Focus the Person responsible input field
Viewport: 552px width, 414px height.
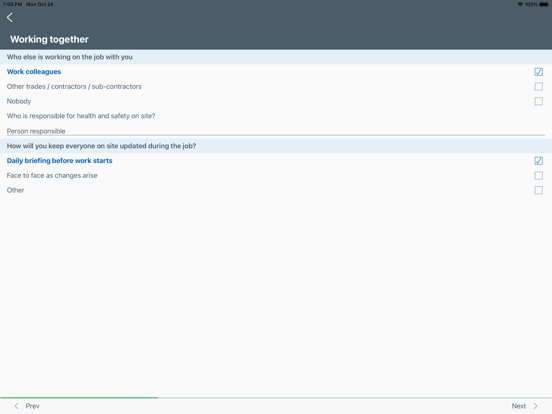pyautogui.click(x=276, y=131)
